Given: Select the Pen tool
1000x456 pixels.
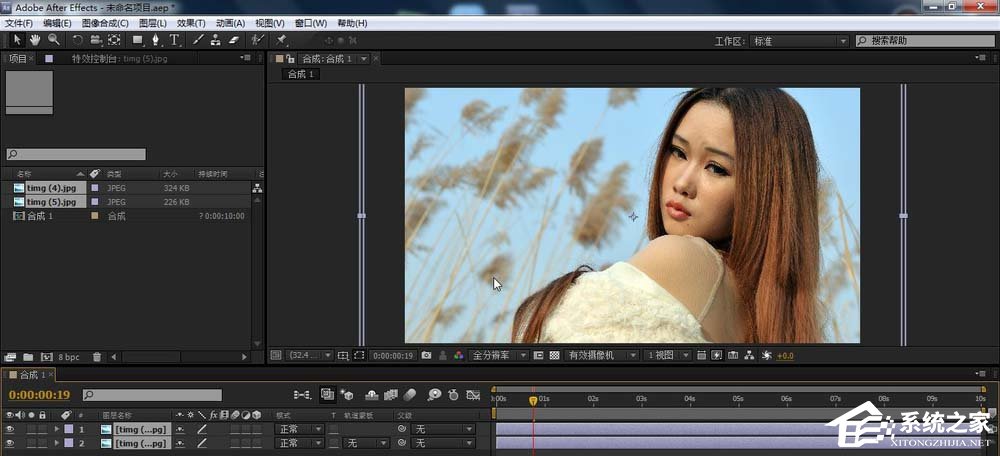Looking at the screenshot, I should click(x=155, y=40).
